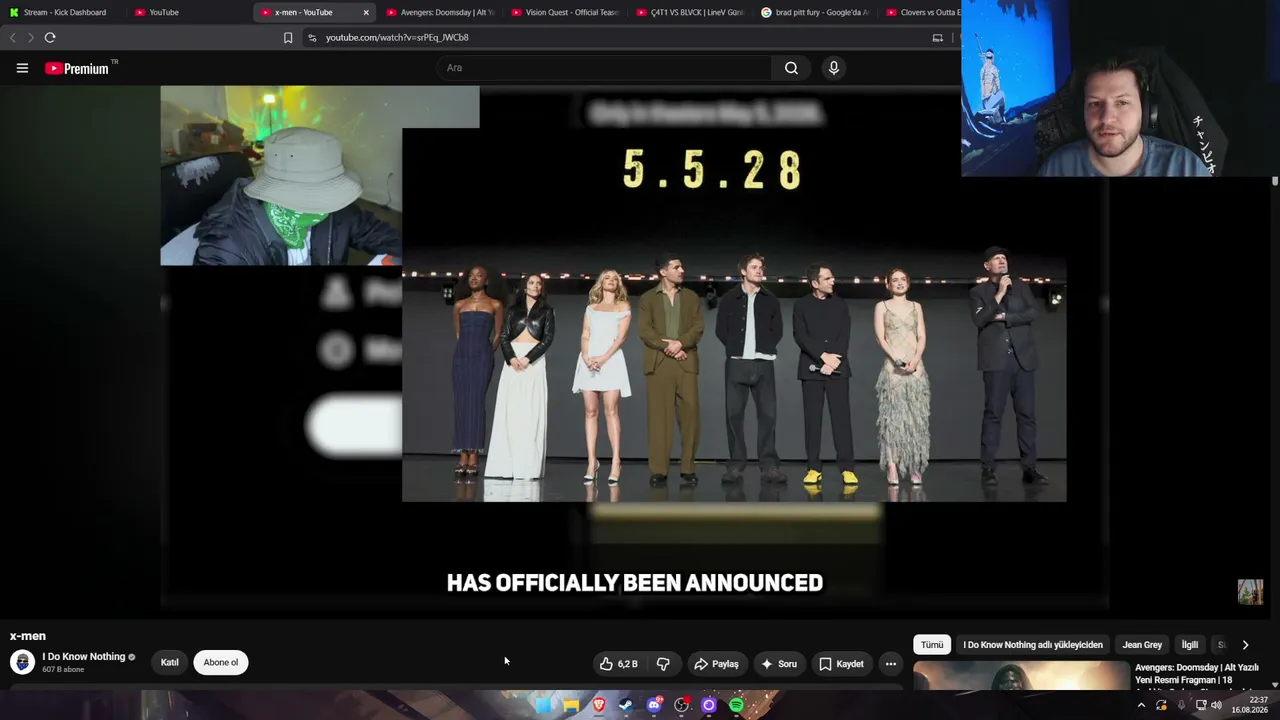
Task: Select the Jean Grey chip
Action: tap(1142, 645)
